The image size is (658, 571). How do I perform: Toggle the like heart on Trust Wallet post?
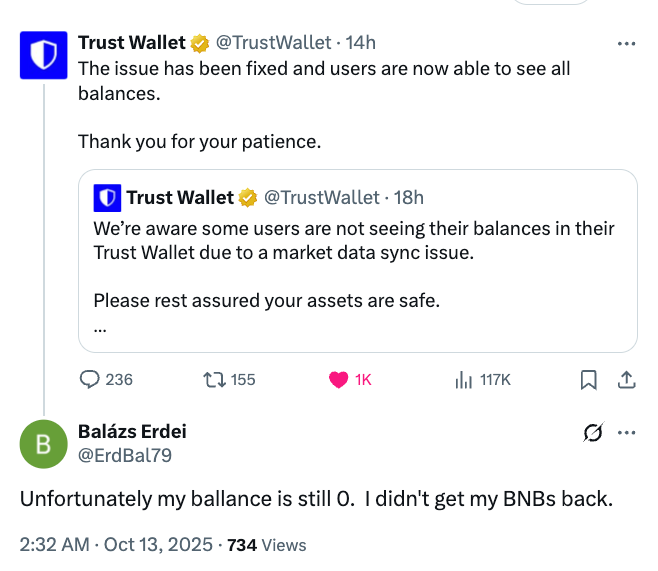339,380
